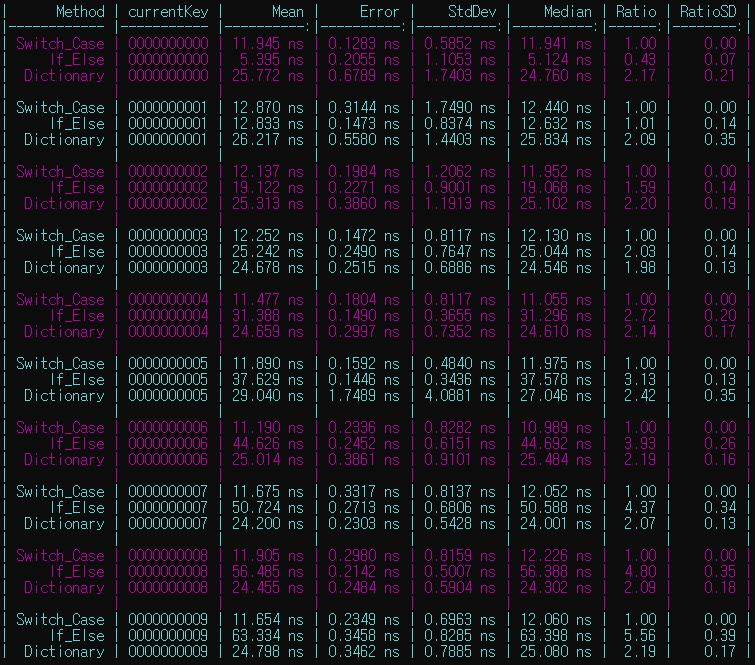
Task: Click the mean value 29.040 ns
Action: 268,395
